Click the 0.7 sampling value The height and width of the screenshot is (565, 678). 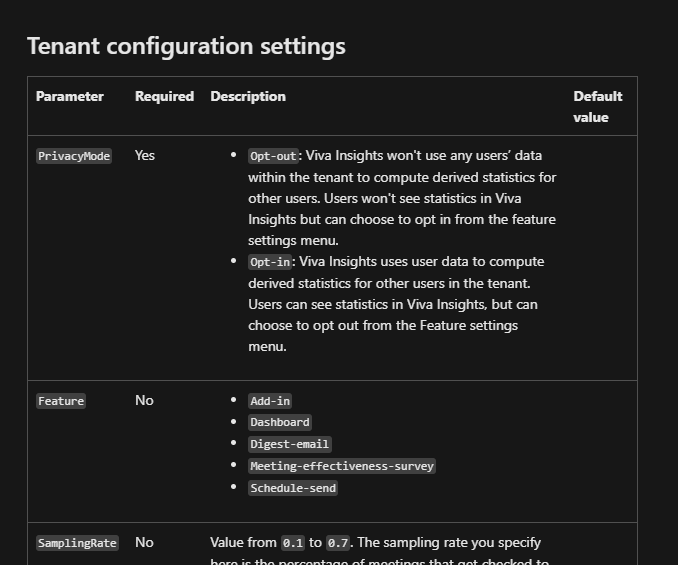pyautogui.click(x=338, y=543)
